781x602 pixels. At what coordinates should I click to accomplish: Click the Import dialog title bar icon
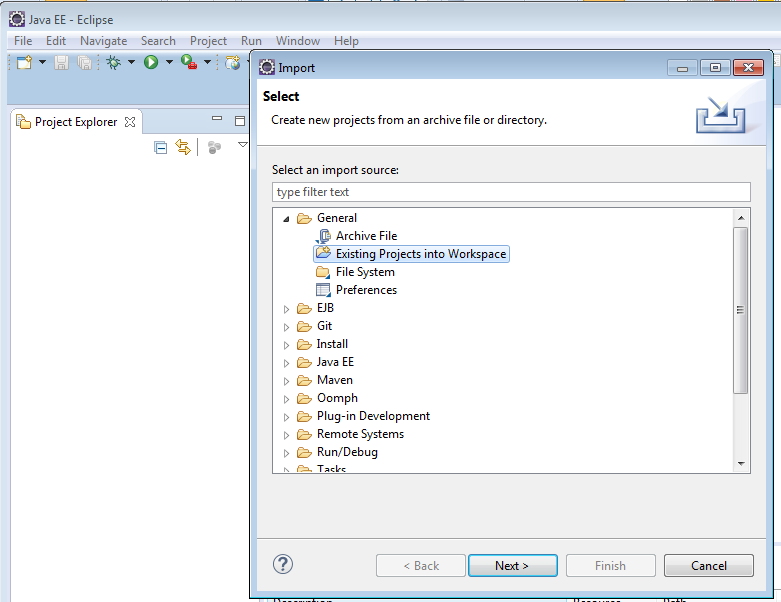click(267, 67)
